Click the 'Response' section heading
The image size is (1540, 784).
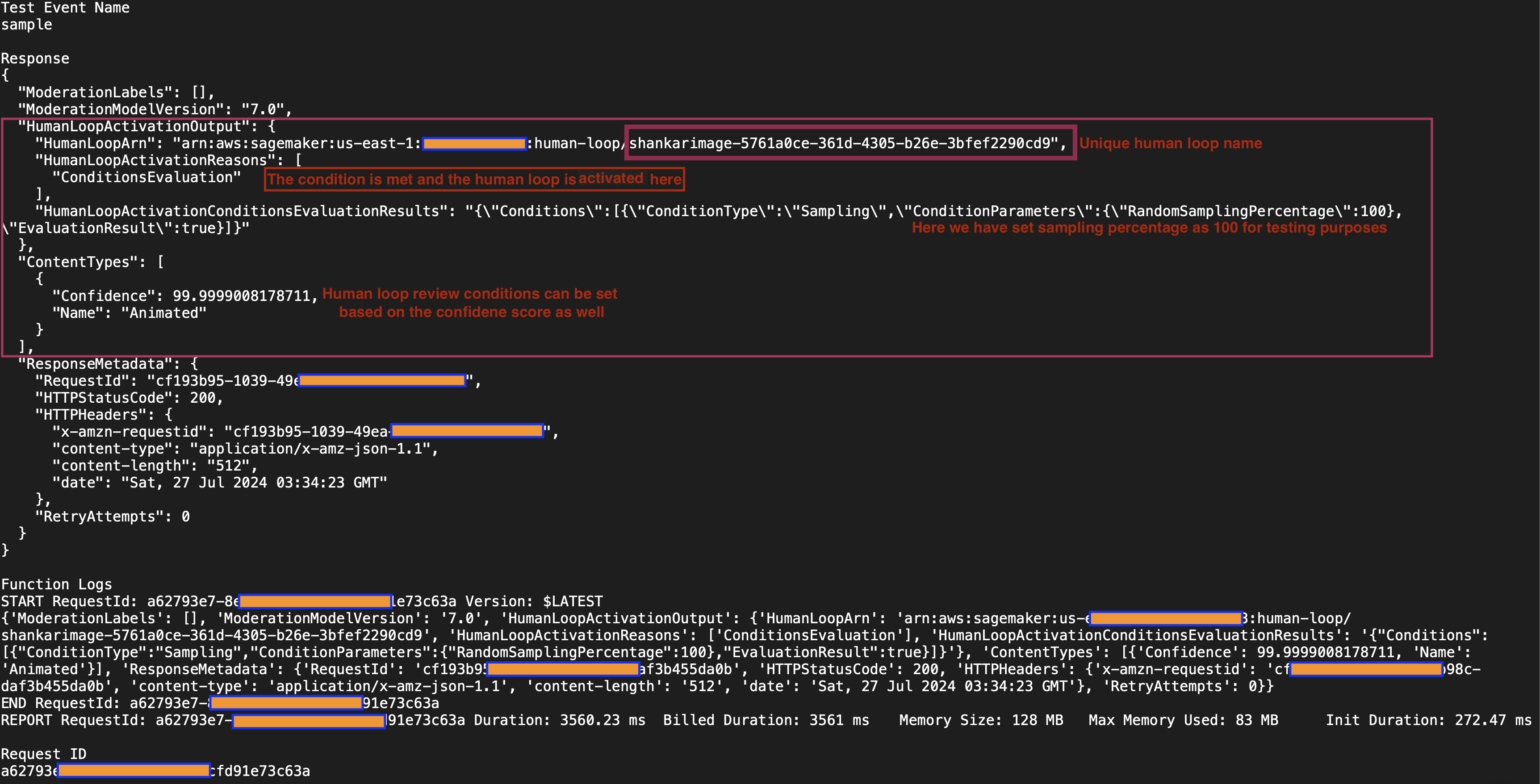35,58
